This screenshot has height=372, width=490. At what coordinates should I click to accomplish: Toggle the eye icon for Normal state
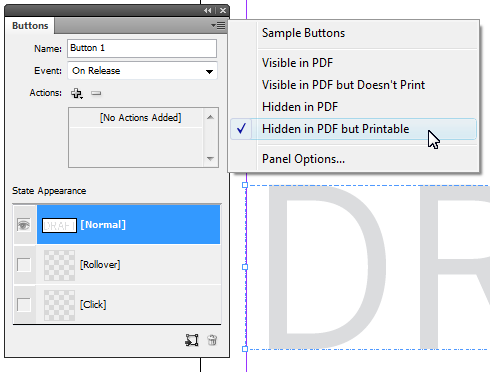point(24,225)
